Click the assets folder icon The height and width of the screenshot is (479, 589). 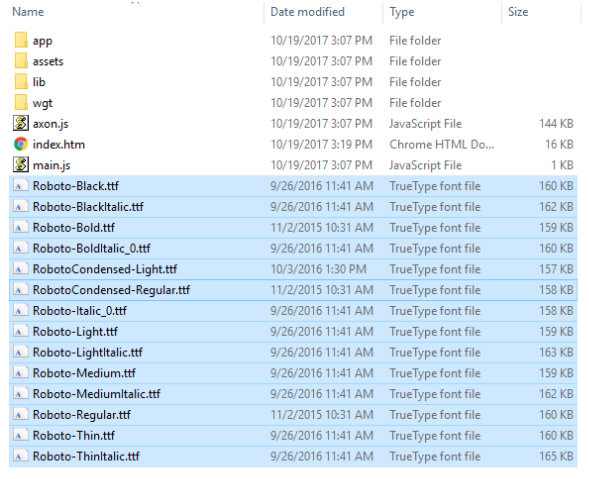[x=21, y=61]
